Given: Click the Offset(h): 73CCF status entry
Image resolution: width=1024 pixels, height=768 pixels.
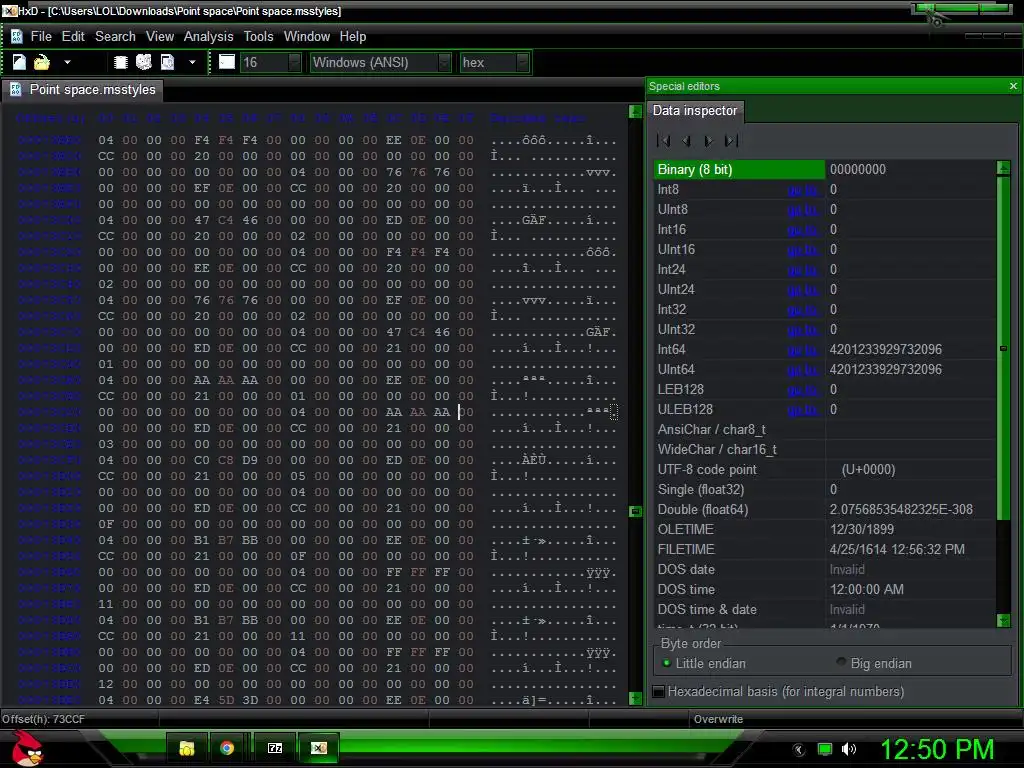Looking at the screenshot, I should 43,719.
